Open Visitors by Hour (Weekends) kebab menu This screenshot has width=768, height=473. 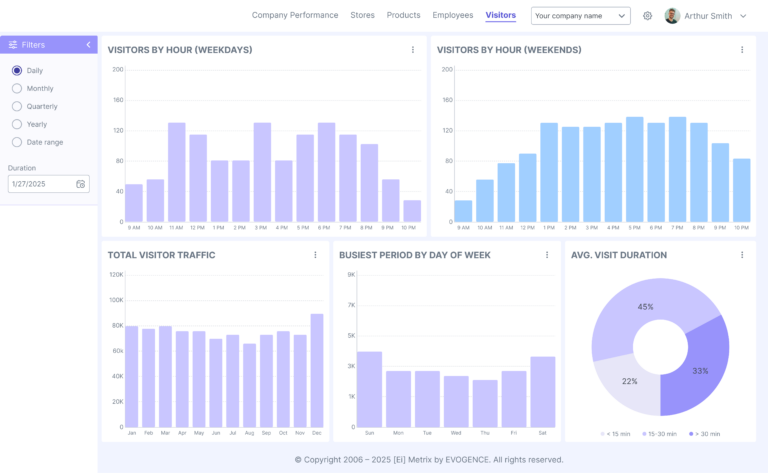[742, 50]
